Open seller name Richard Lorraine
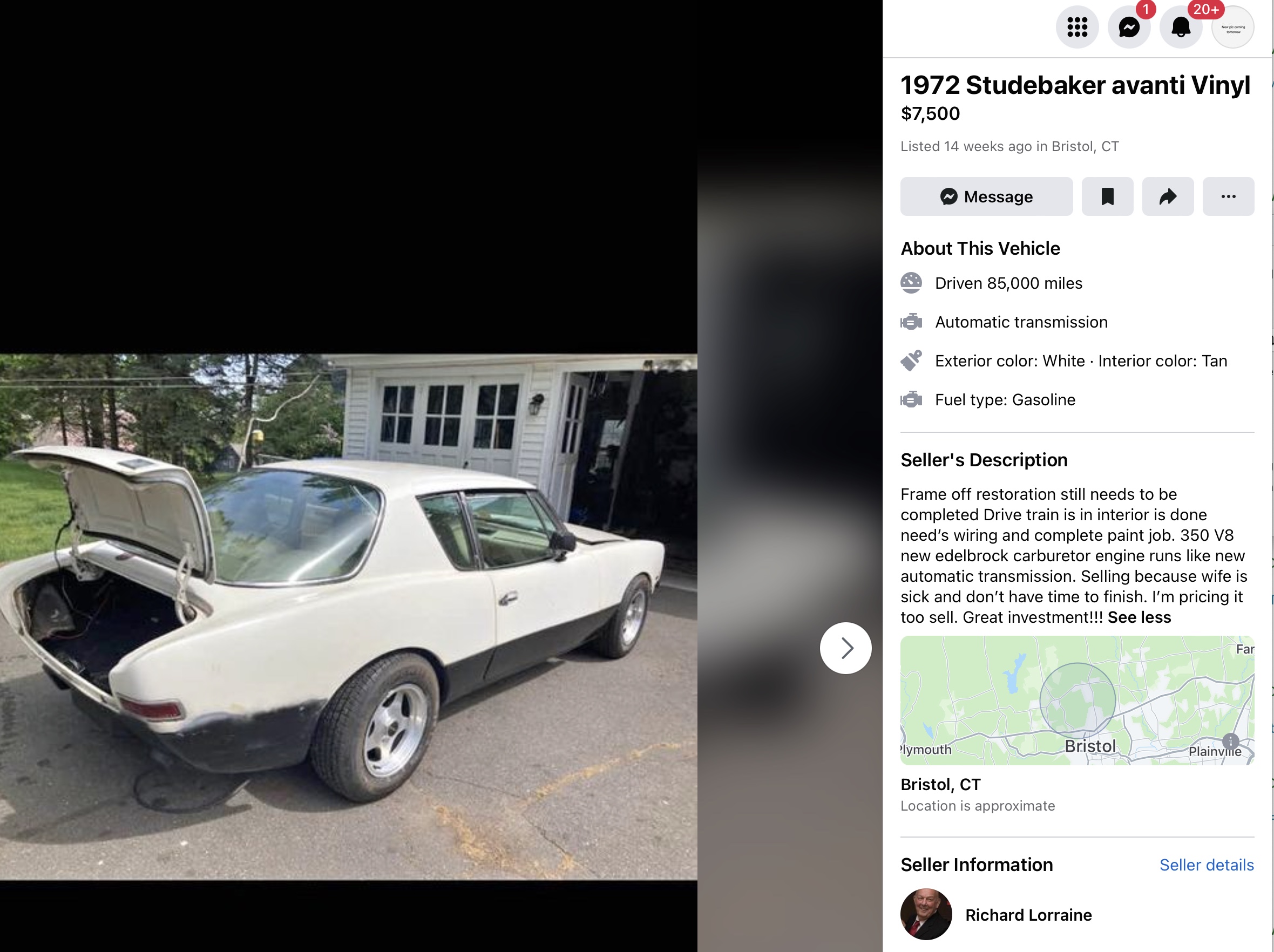Image resolution: width=1274 pixels, height=952 pixels. coord(1028,915)
